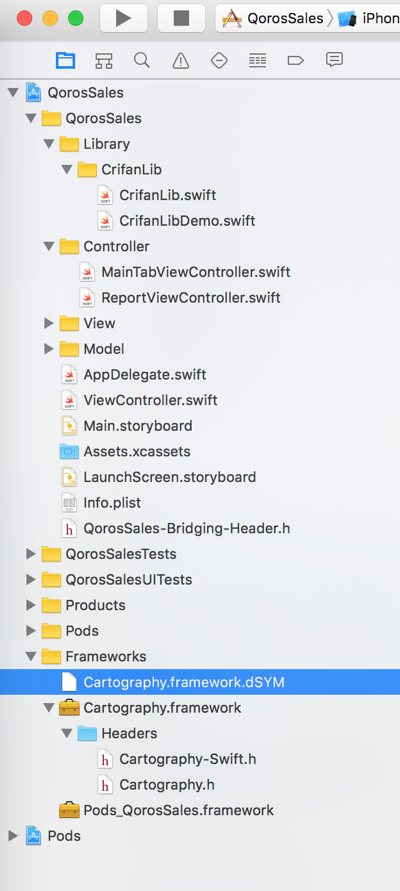400x891 pixels.
Task: Select the Frameworks group label
Action: coord(106,656)
